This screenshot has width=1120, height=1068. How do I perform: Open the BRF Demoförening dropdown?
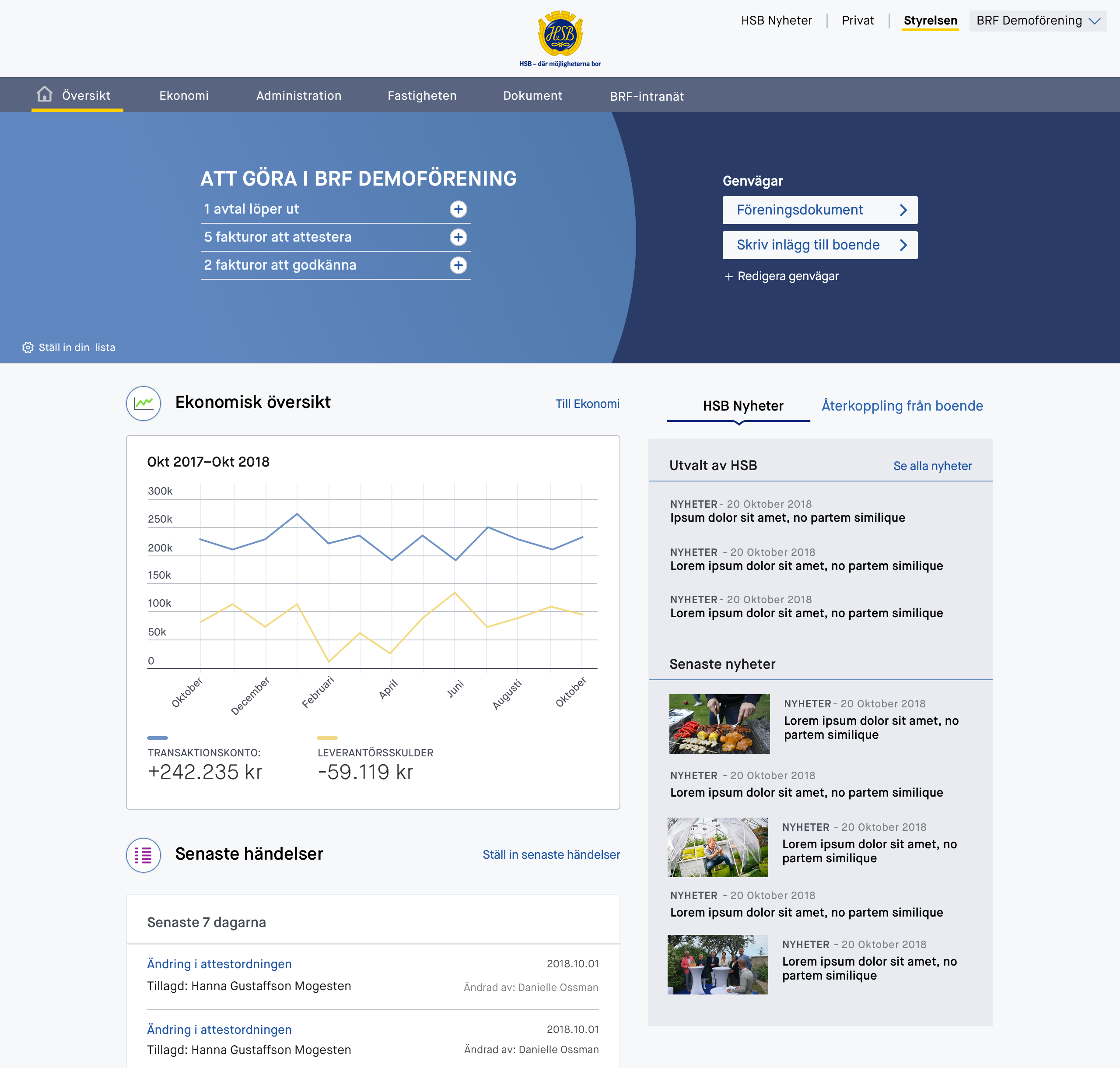pyautogui.click(x=1037, y=21)
